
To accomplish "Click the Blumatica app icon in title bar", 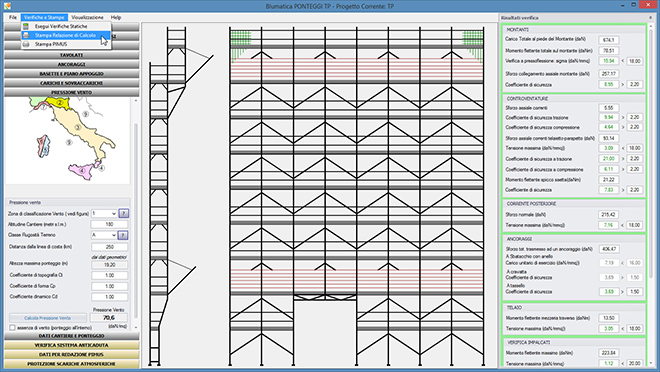I will coord(7,6).
